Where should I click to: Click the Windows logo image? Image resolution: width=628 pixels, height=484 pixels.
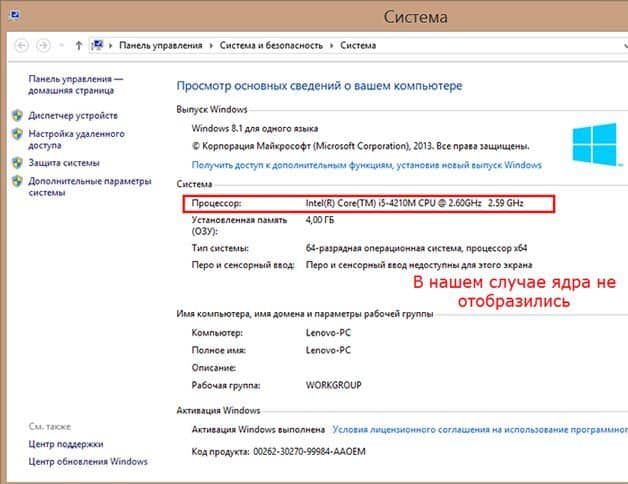point(595,145)
